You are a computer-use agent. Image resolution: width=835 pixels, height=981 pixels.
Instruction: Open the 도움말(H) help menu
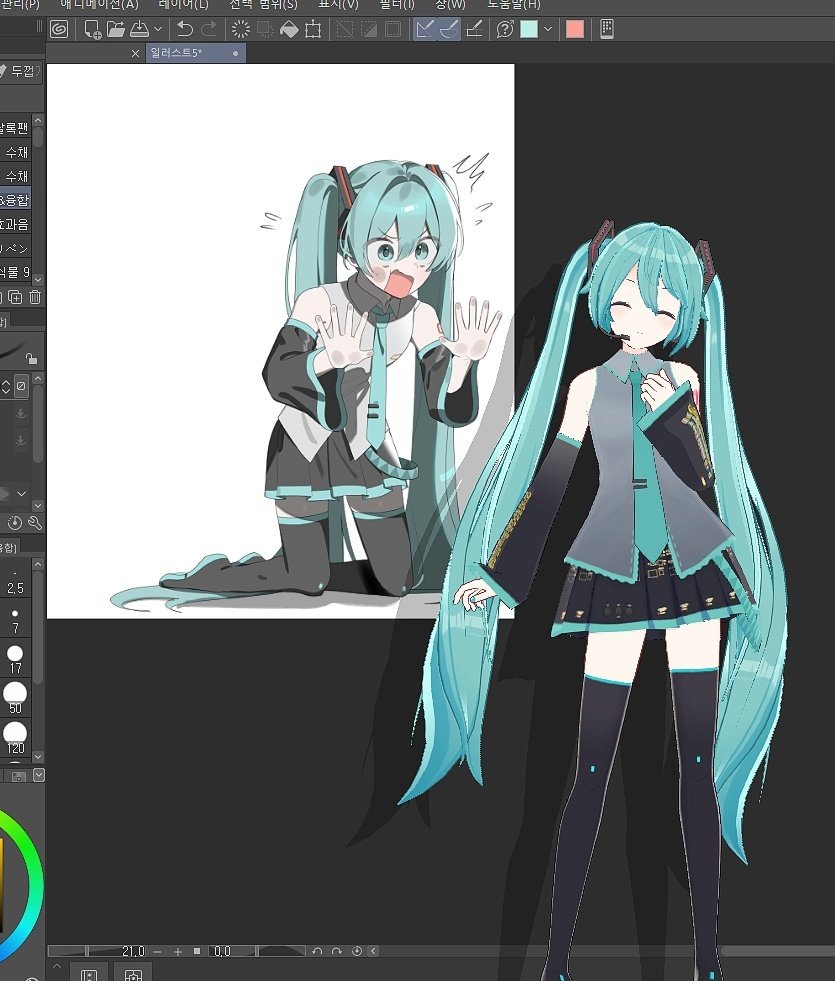pos(514,4)
